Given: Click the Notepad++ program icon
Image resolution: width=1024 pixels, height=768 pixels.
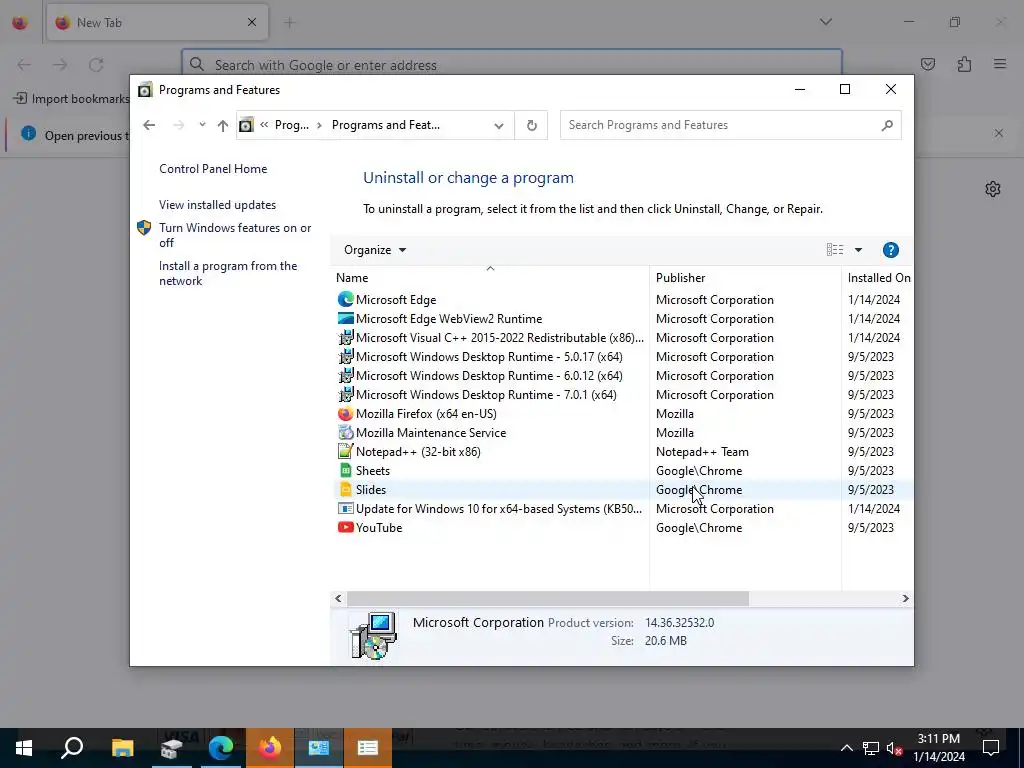Looking at the screenshot, I should [x=345, y=451].
